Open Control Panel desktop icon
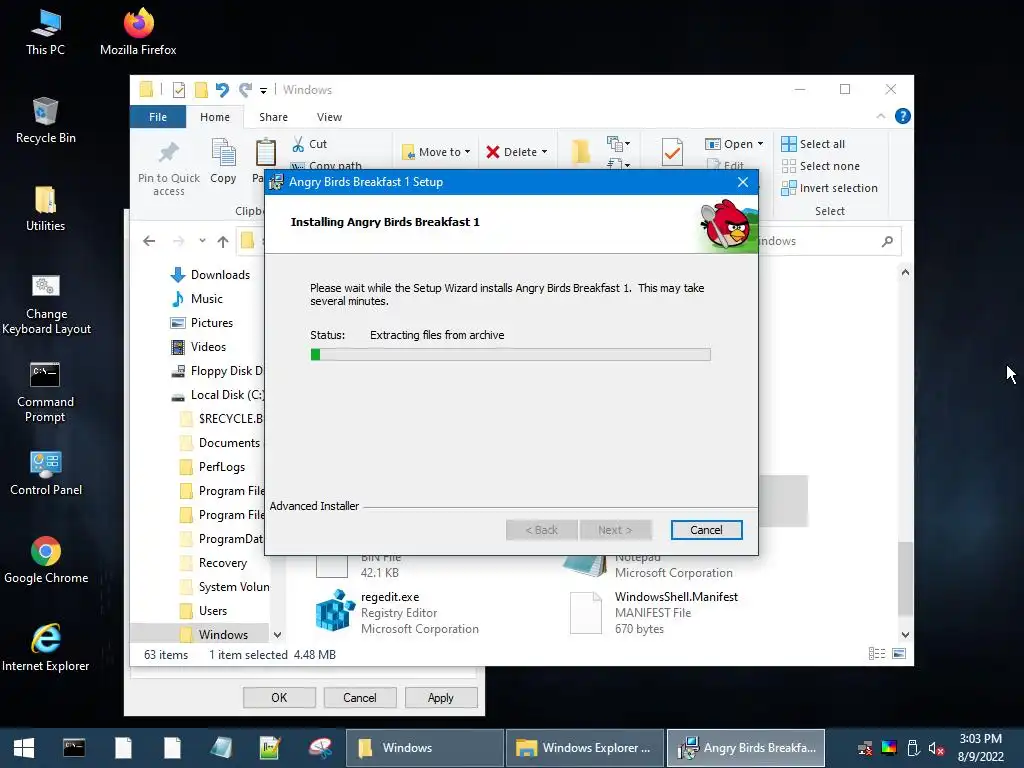1024x768 pixels. [x=46, y=473]
